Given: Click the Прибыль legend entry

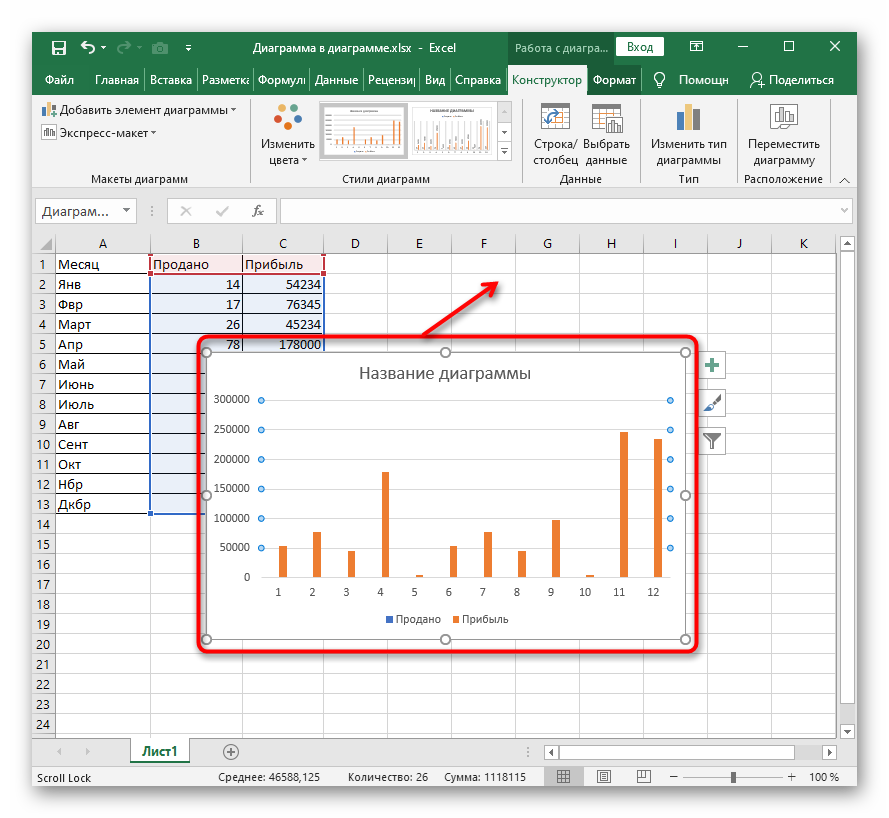Looking at the screenshot, I should click(480, 620).
